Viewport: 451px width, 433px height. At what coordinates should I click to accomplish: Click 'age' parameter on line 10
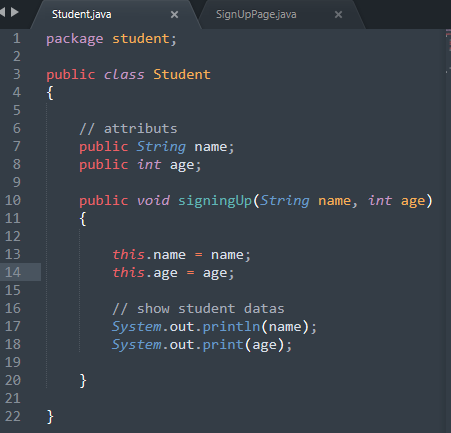point(413,201)
